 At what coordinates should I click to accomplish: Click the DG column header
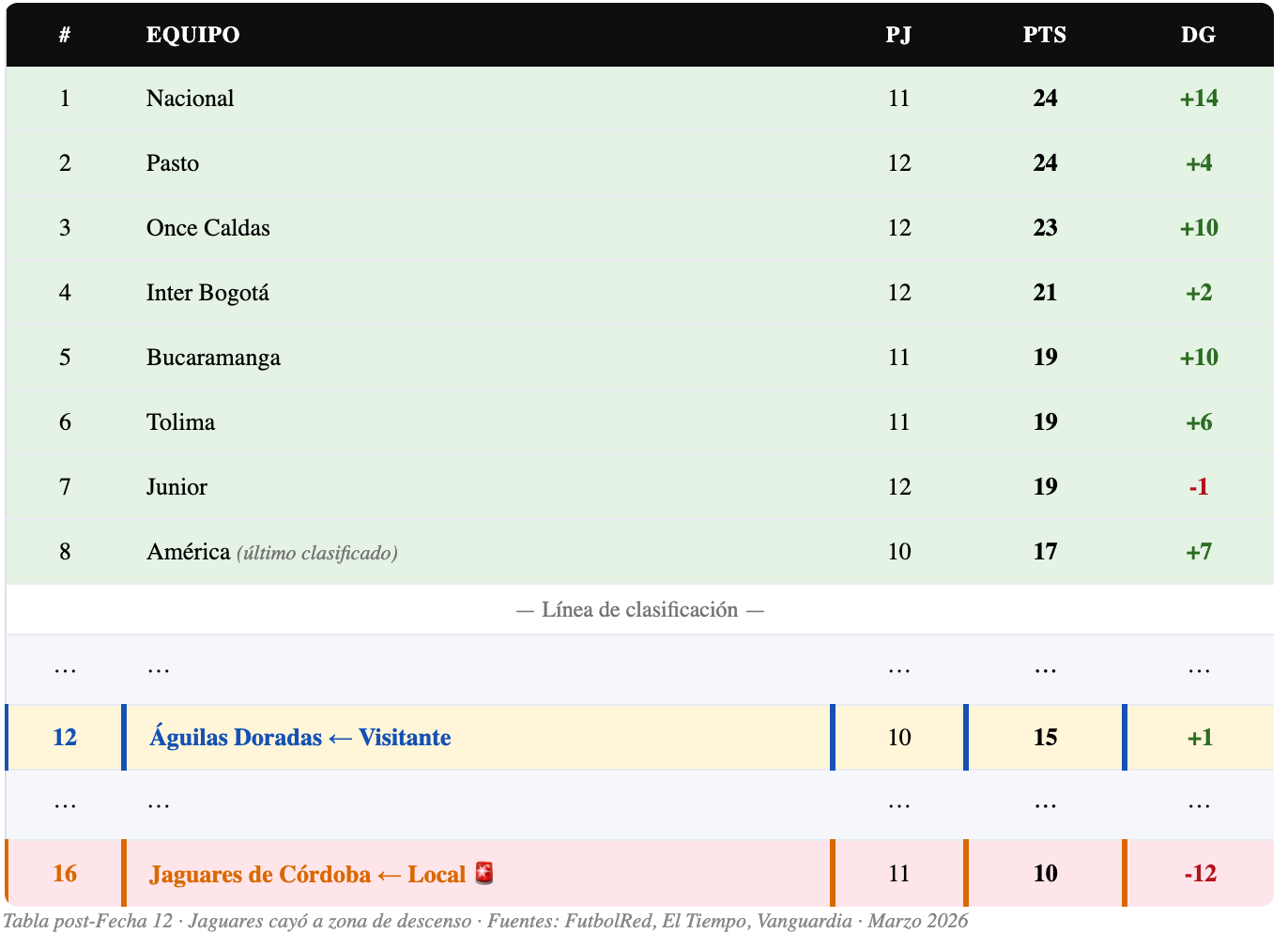pyautogui.click(x=1199, y=35)
